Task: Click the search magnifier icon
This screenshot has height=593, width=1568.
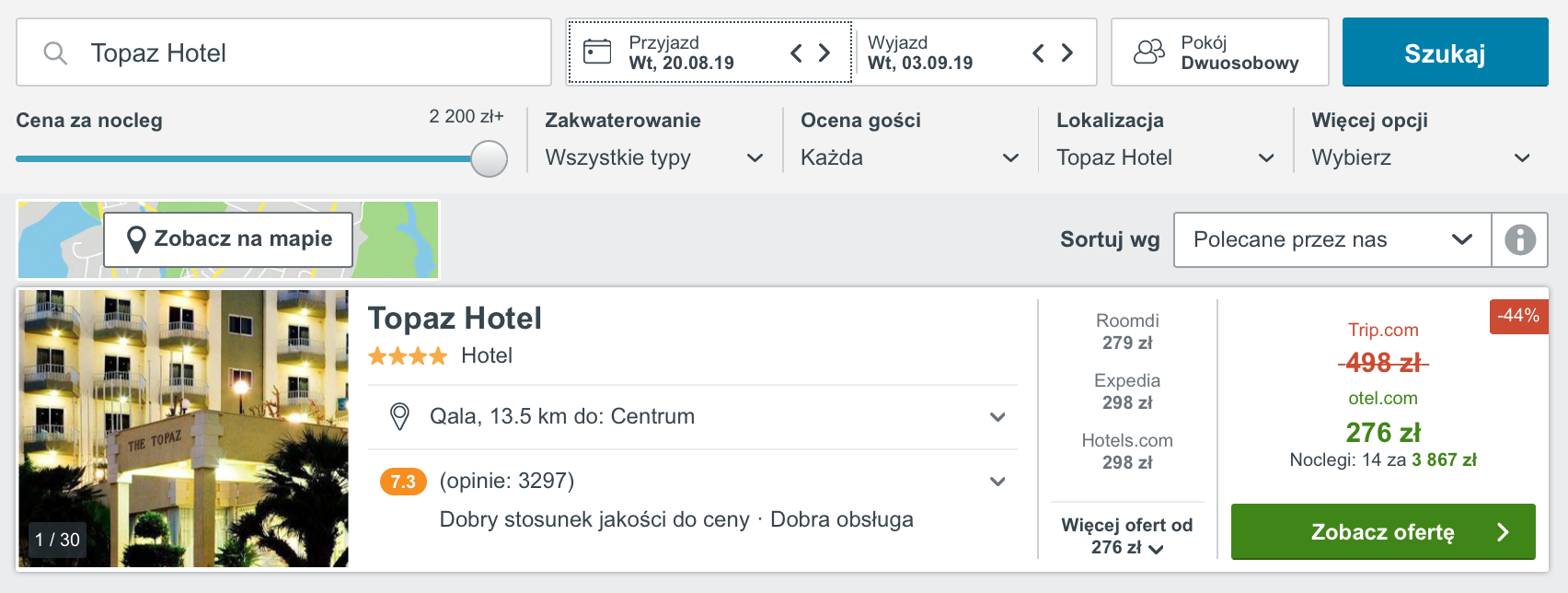Action: (x=55, y=53)
